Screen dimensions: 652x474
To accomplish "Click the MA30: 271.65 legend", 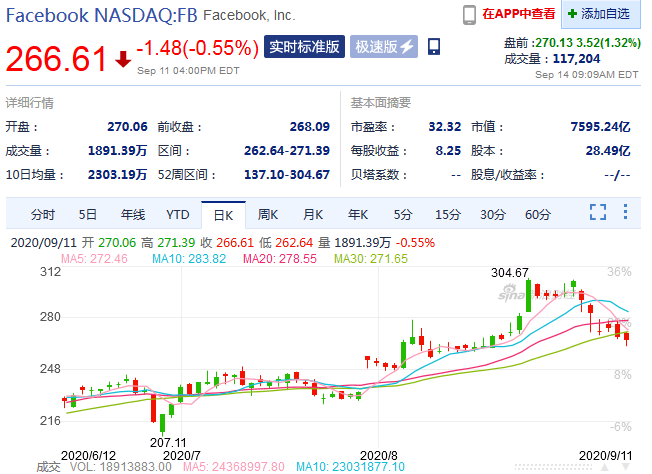I will tap(371, 259).
